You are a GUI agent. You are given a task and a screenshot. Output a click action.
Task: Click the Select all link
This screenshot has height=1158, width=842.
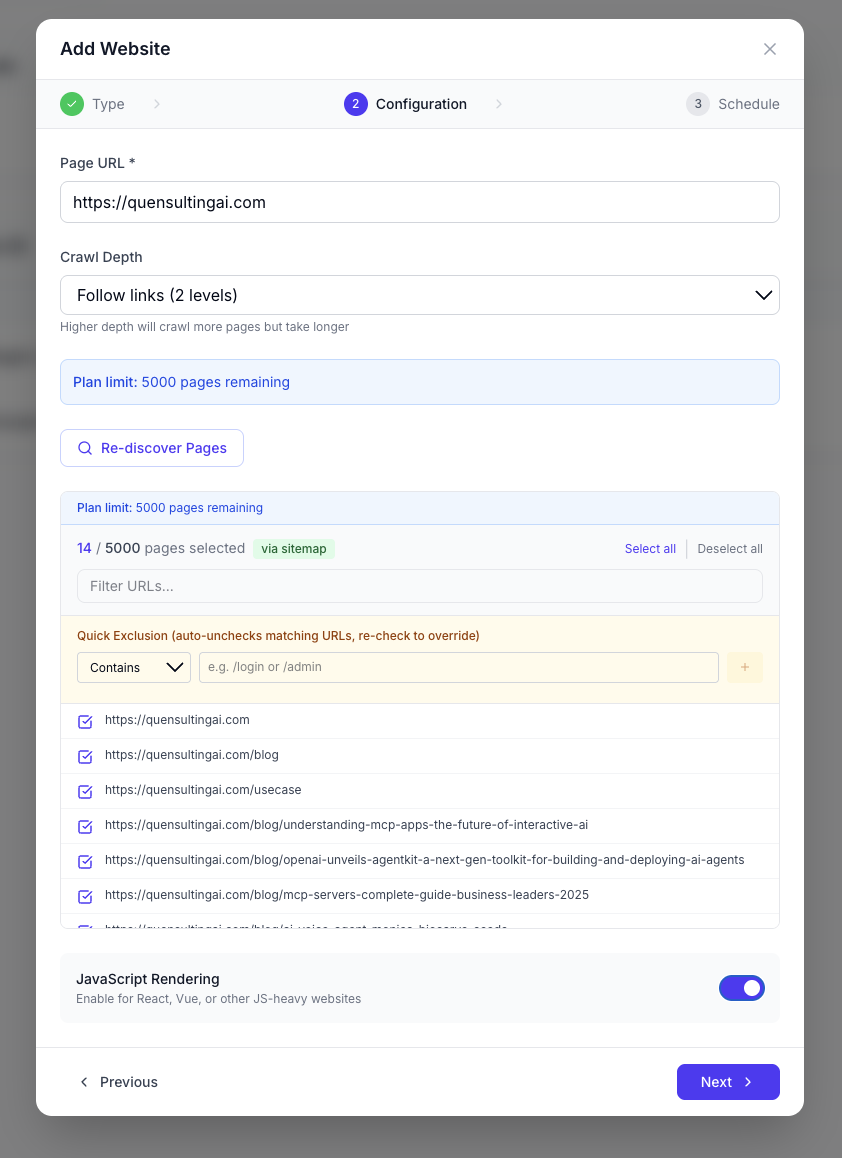tap(650, 548)
